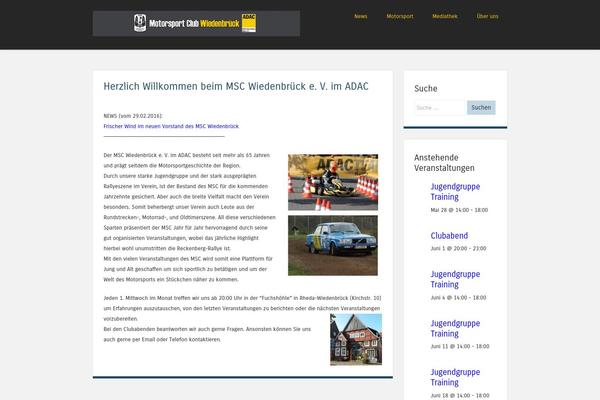Viewport: 600px width, 400px height.
Task: Open the Über uns menu item
Action: click(488, 16)
